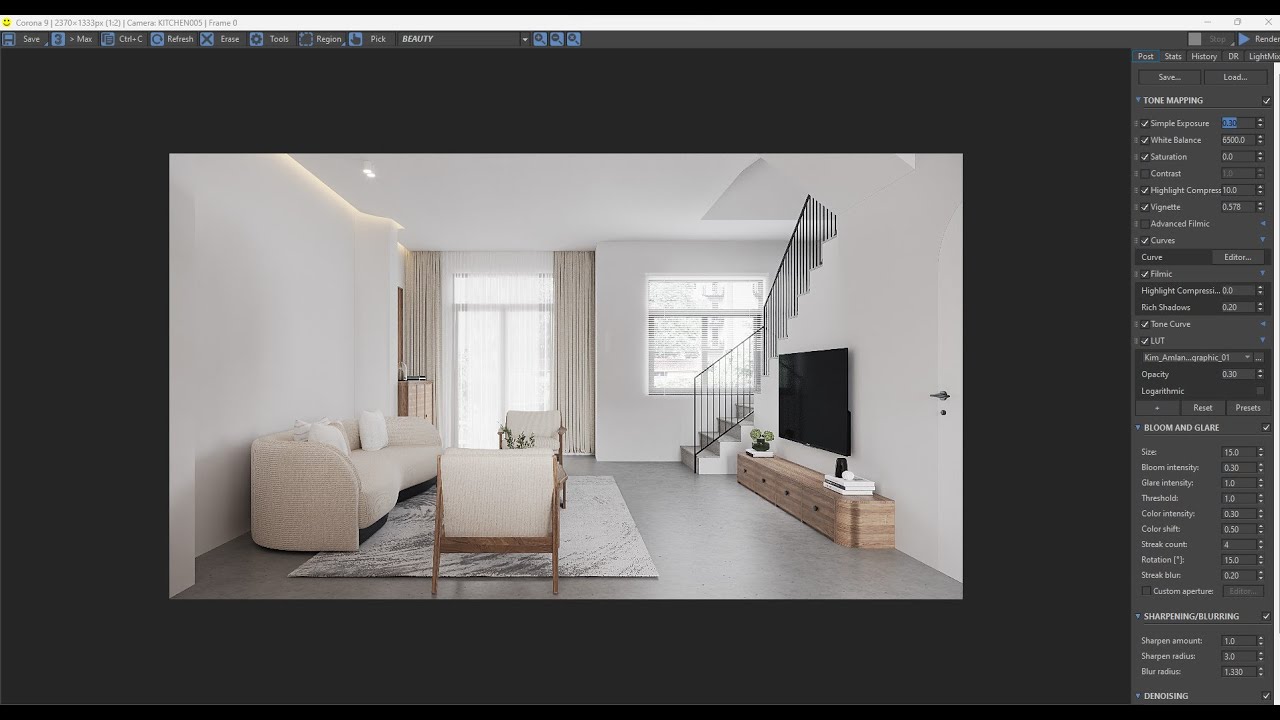Click the Blur radius value field
The height and width of the screenshot is (720, 1280).
(x=1238, y=672)
